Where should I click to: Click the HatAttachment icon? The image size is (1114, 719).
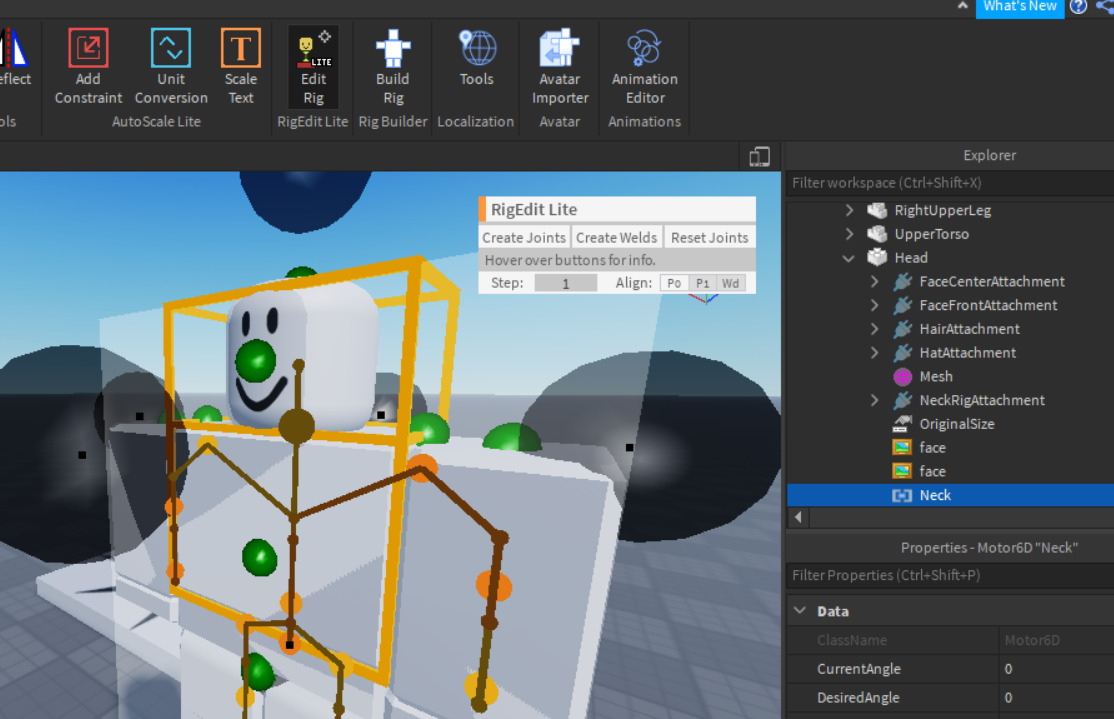[x=902, y=352]
